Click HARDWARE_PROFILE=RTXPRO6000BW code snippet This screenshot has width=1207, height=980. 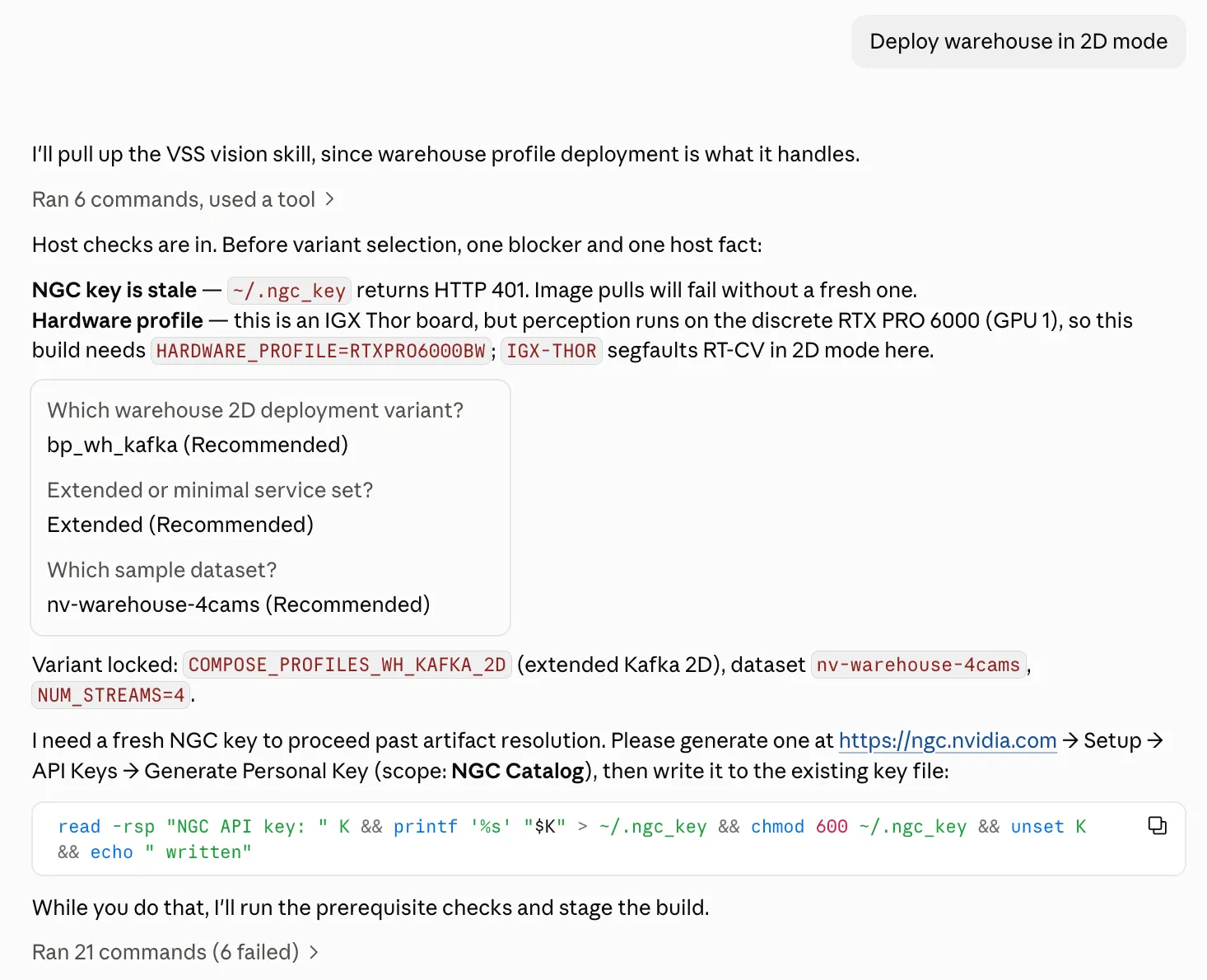click(320, 351)
